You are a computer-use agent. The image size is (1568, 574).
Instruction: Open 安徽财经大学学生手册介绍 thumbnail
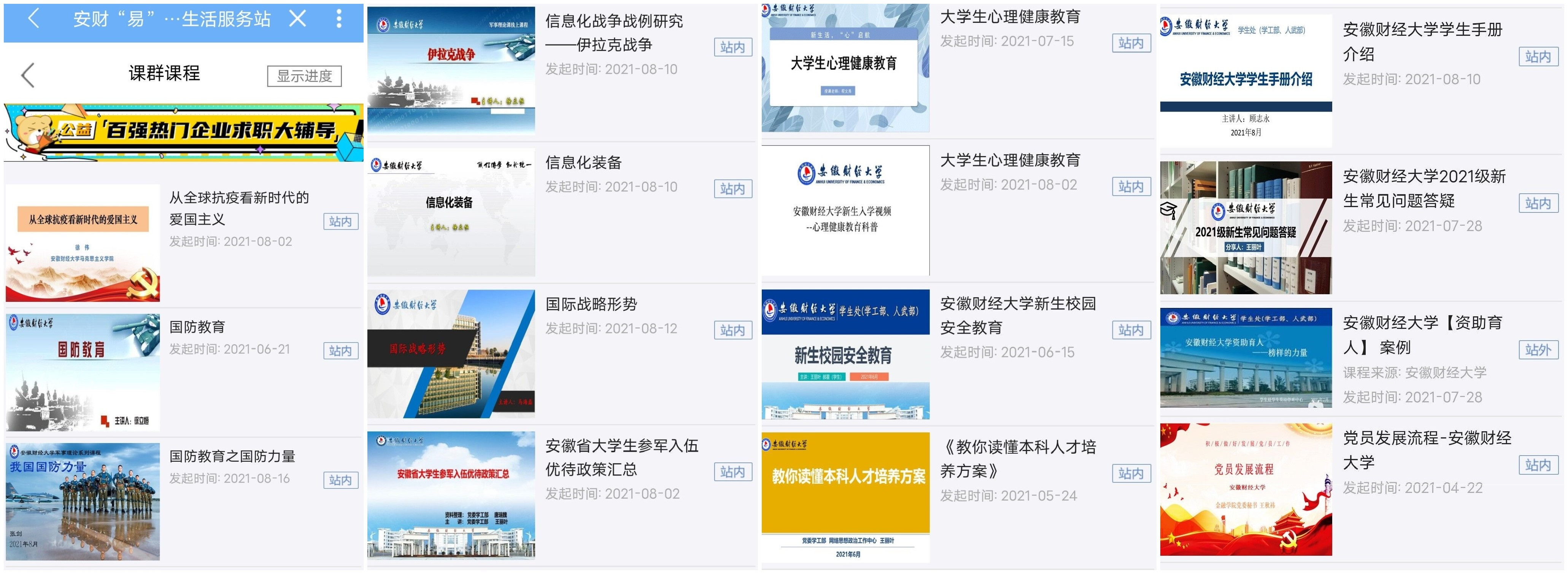click(x=1246, y=80)
